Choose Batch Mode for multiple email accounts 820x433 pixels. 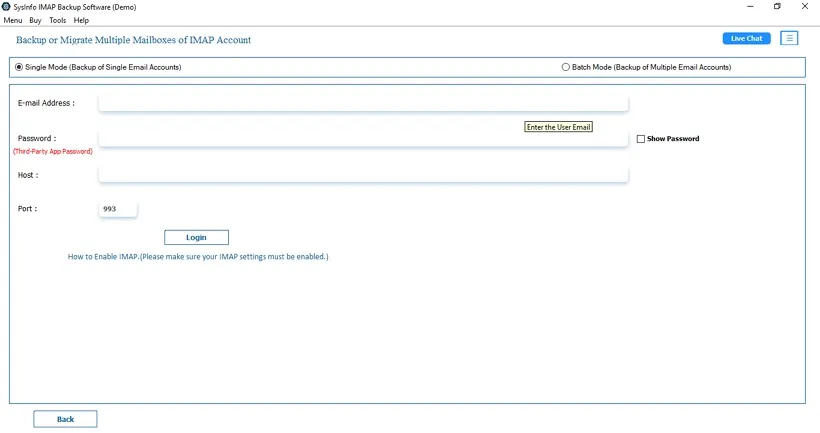[566, 67]
